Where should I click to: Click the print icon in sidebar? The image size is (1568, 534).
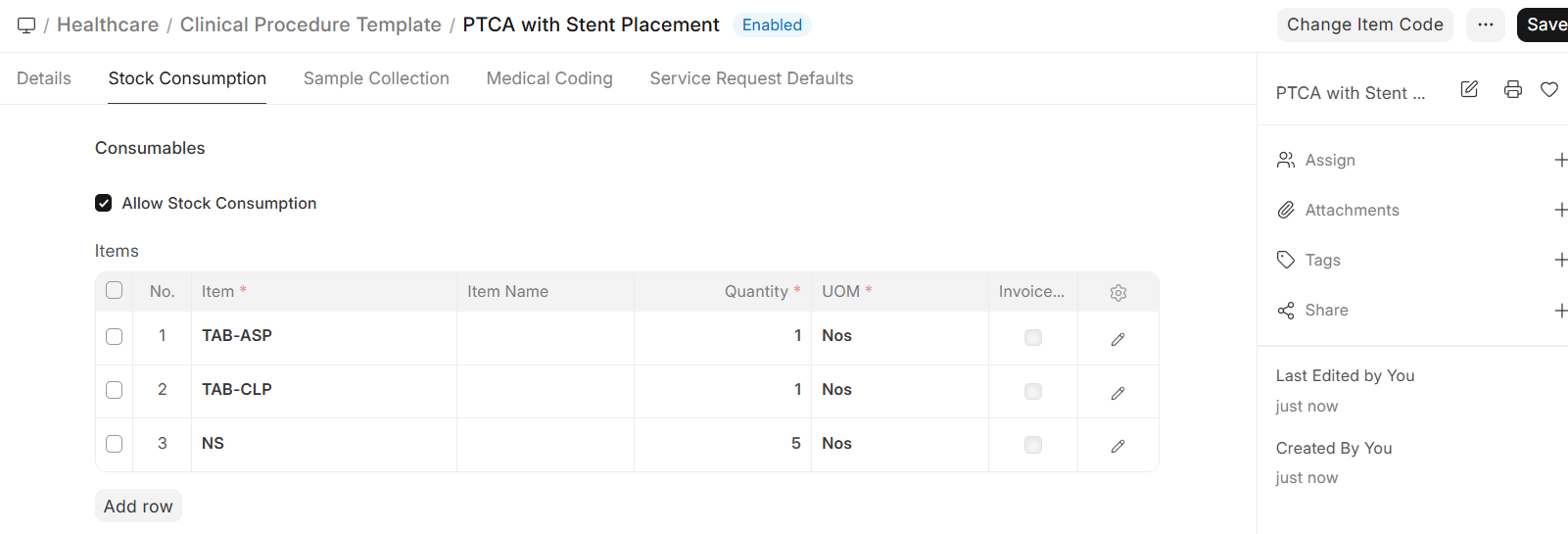click(1512, 90)
